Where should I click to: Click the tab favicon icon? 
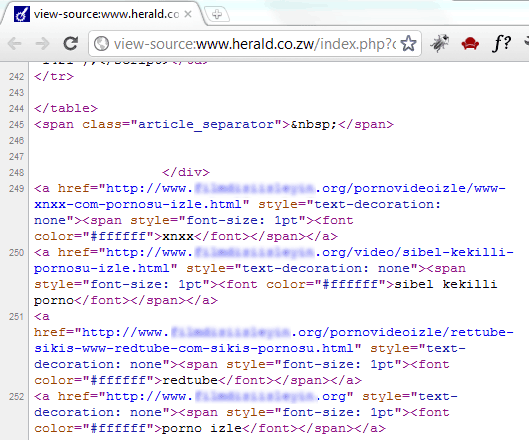click(22, 14)
